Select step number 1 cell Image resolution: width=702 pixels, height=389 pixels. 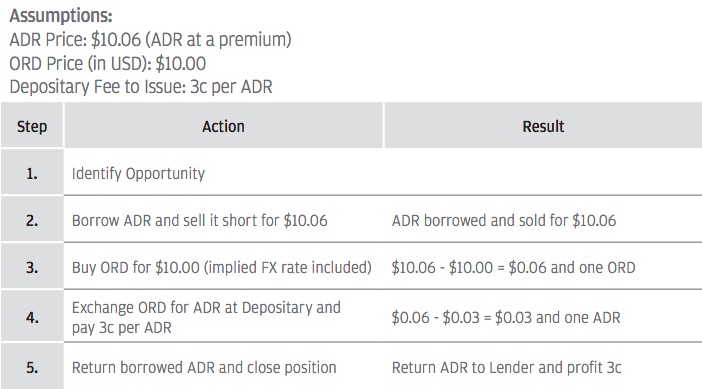(32, 173)
